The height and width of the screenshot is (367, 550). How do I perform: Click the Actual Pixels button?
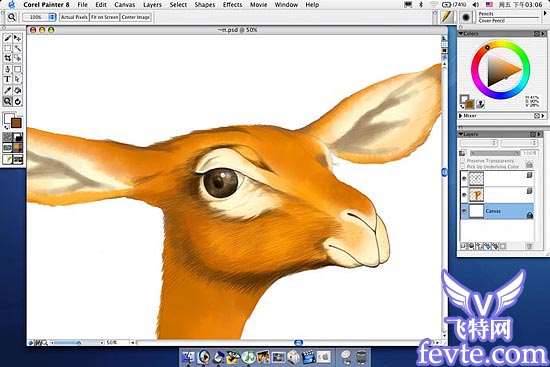click(x=74, y=17)
